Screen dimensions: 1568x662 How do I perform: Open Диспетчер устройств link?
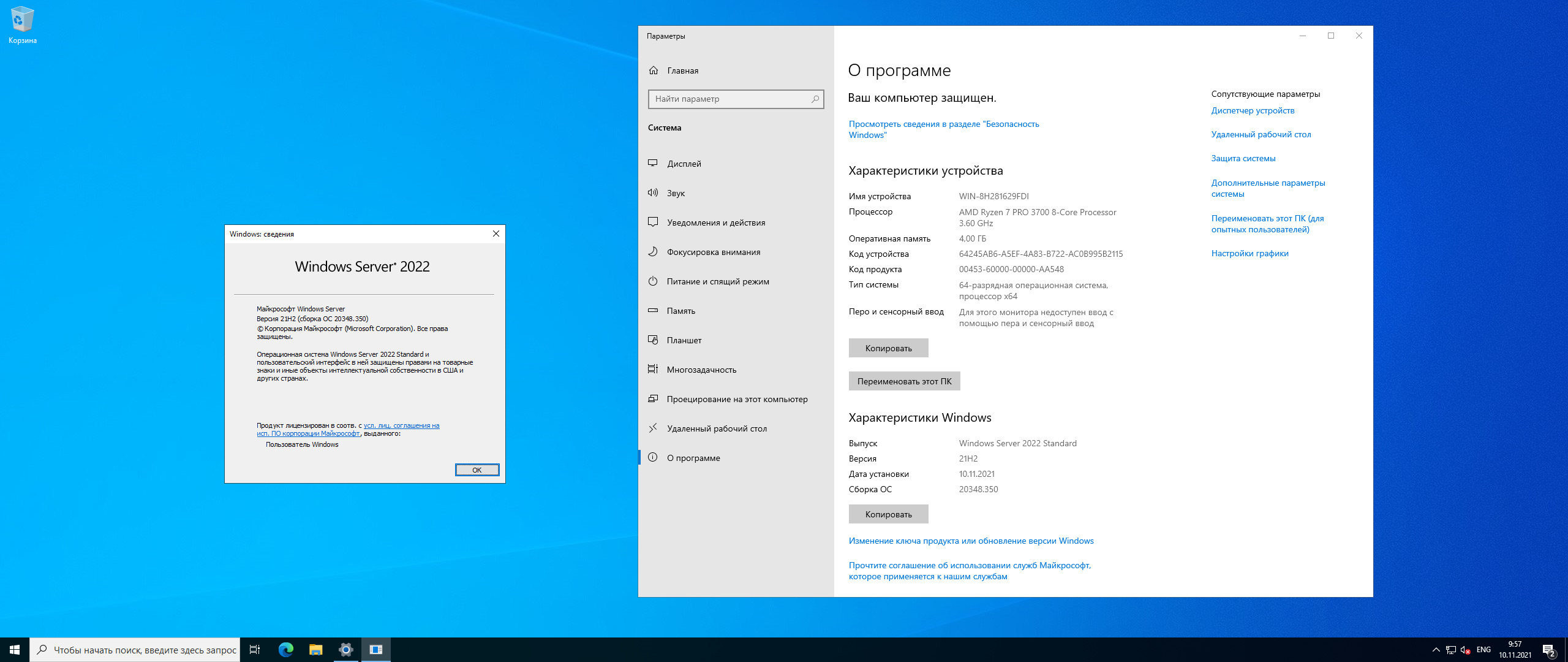click(1253, 110)
